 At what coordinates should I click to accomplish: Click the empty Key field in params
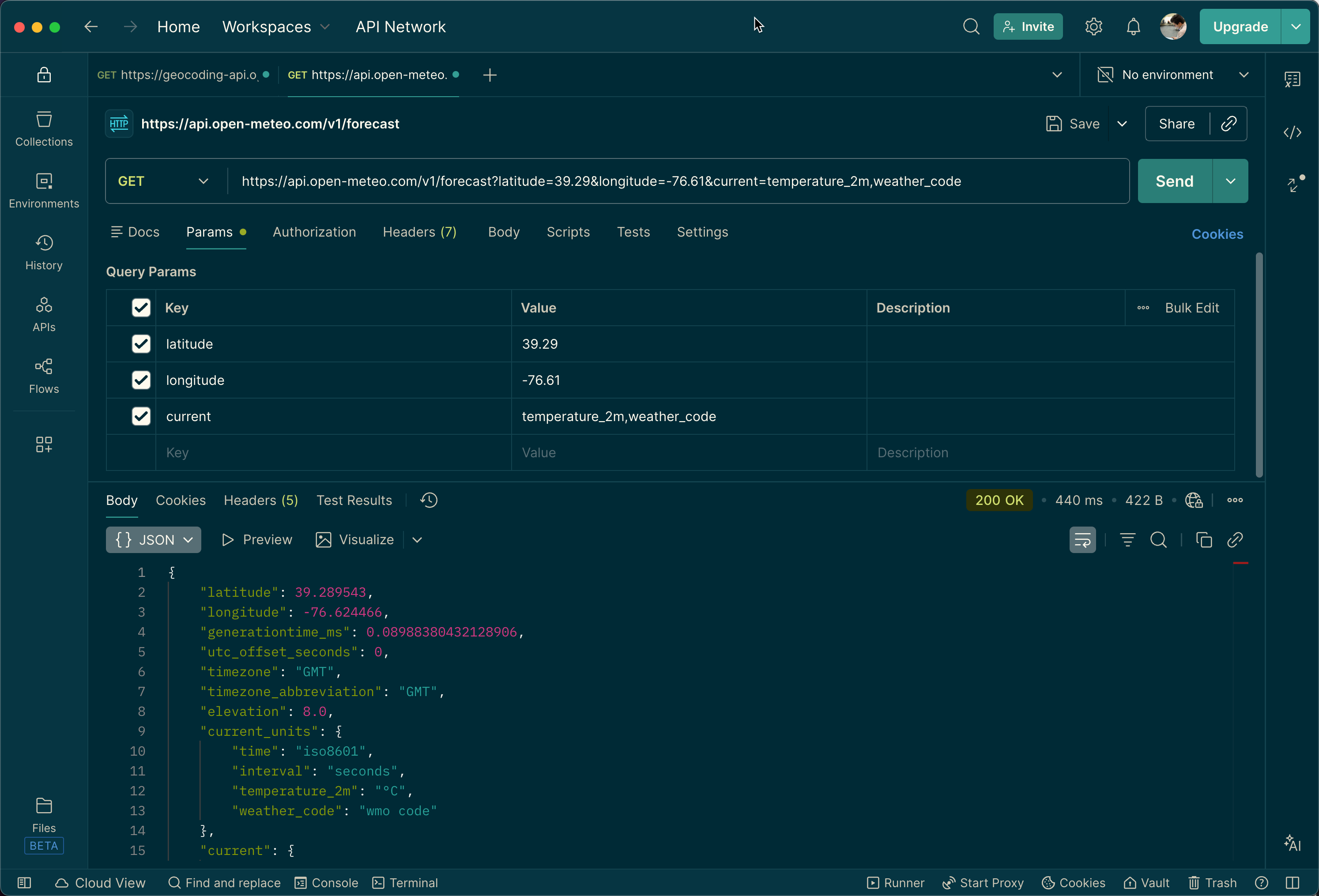tap(334, 453)
